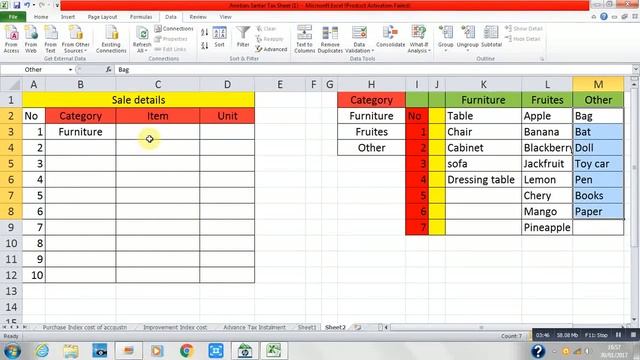Switch to the Review tab
This screenshot has width=640, height=360.
pyautogui.click(x=198, y=17)
